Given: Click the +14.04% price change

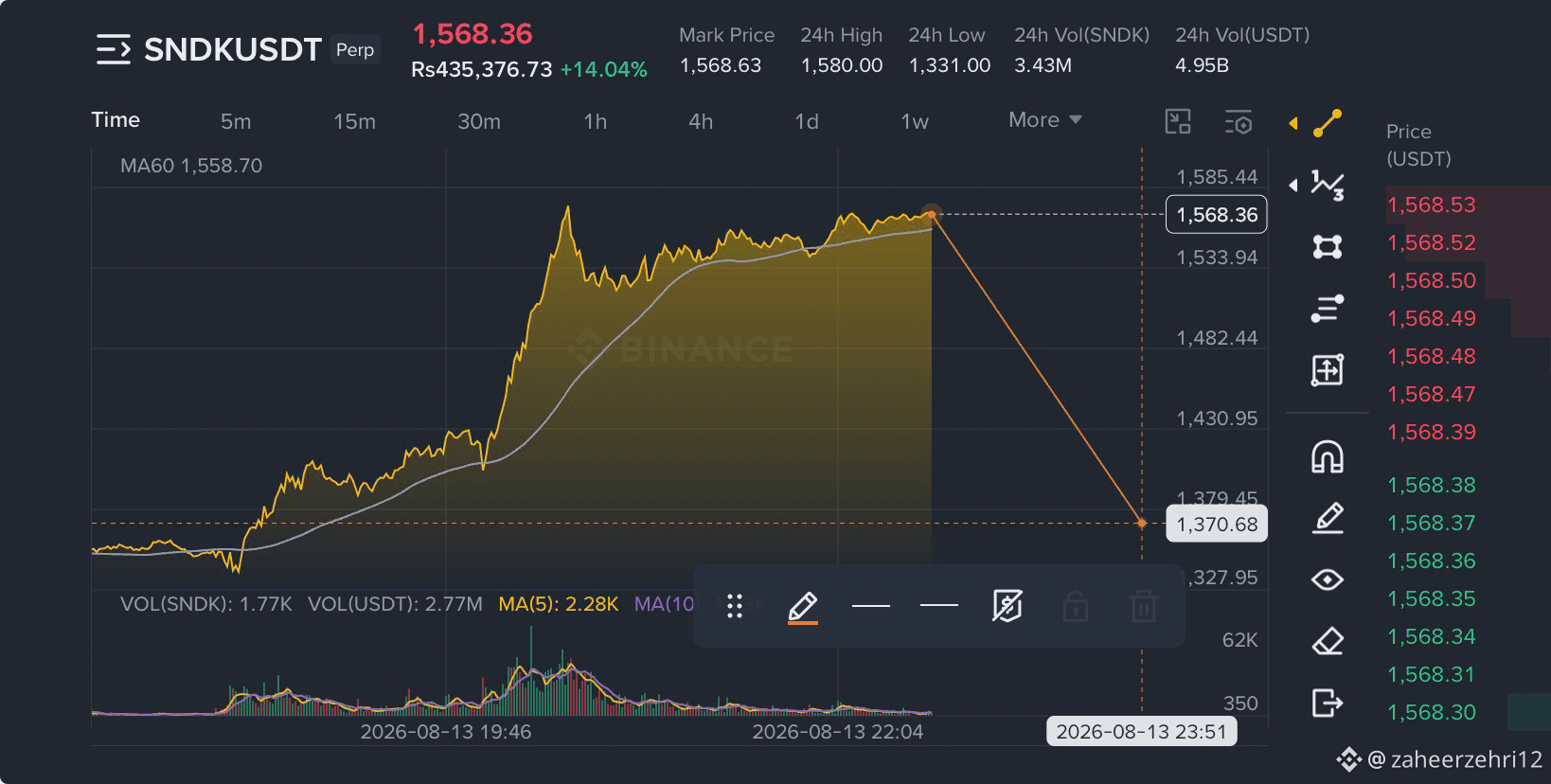Looking at the screenshot, I should 604,70.
